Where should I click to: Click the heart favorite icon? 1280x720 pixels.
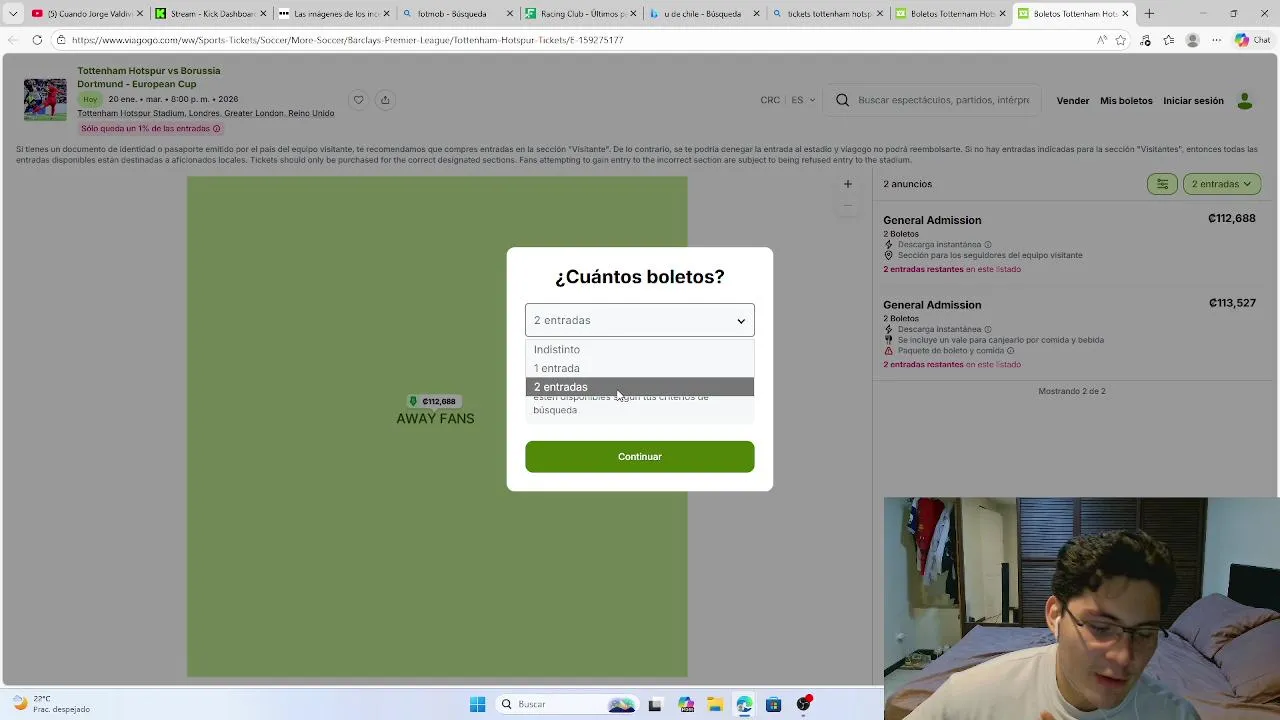358,99
